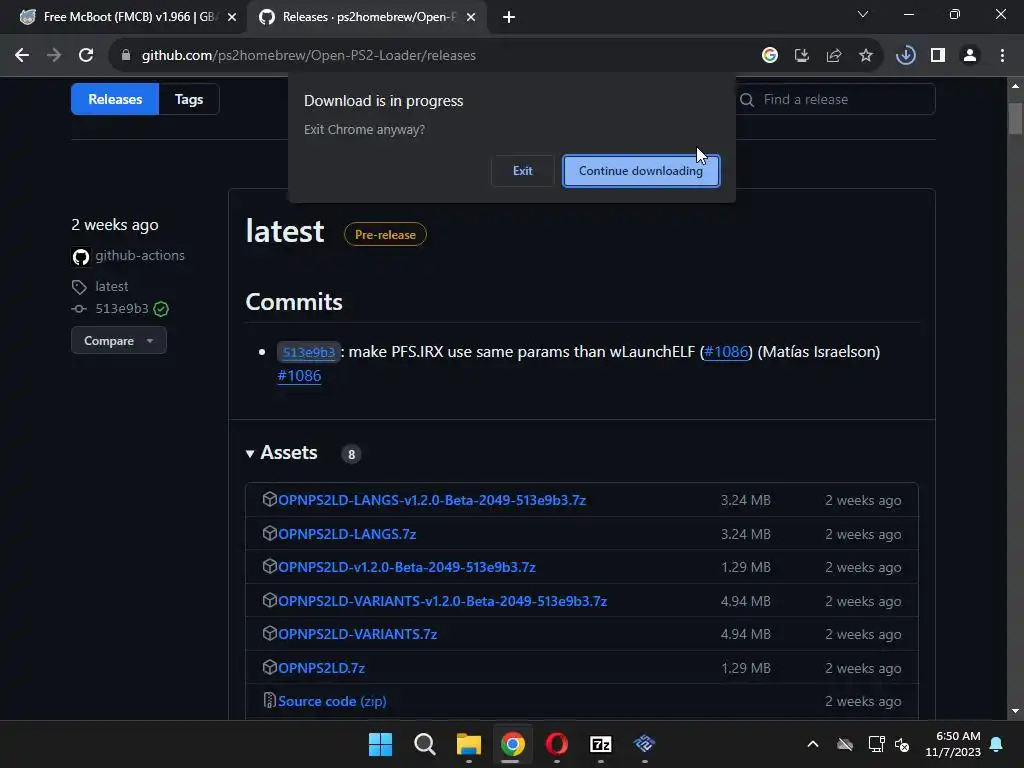Close the Releases ps2homebrew tab
The image size is (1024, 768).
tap(471, 18)
